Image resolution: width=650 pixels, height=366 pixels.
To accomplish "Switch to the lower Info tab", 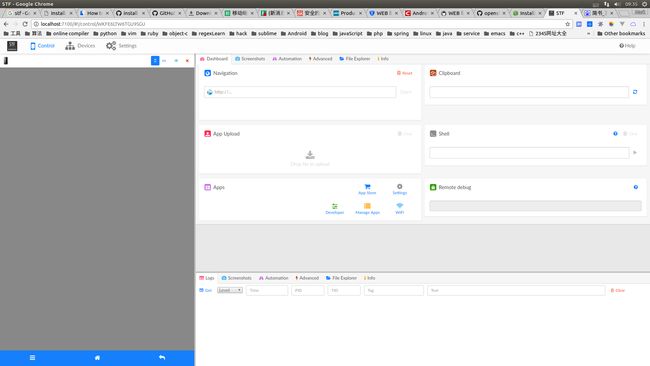I will coord(369,278).
